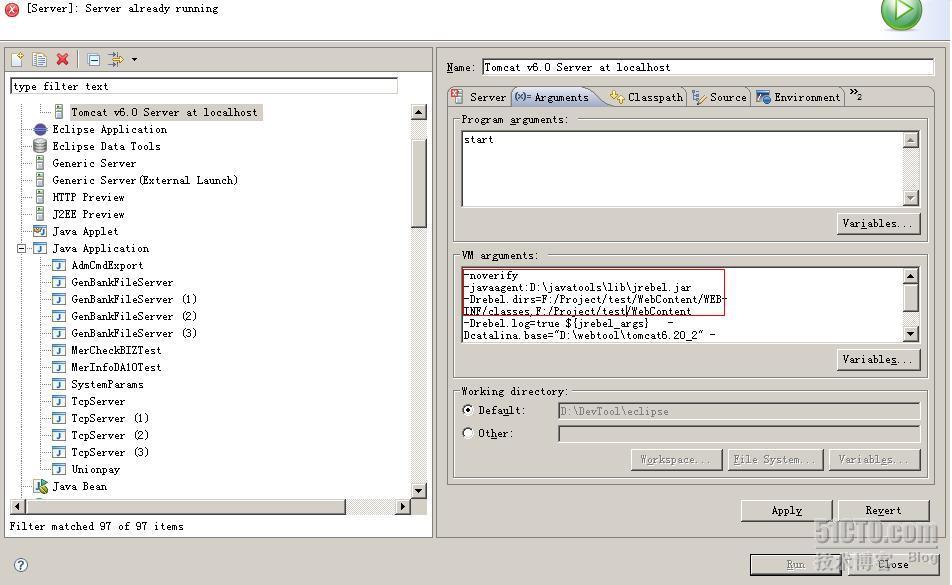
Task: Open the filter options dropdown arrow
Action: pos(134,59)
